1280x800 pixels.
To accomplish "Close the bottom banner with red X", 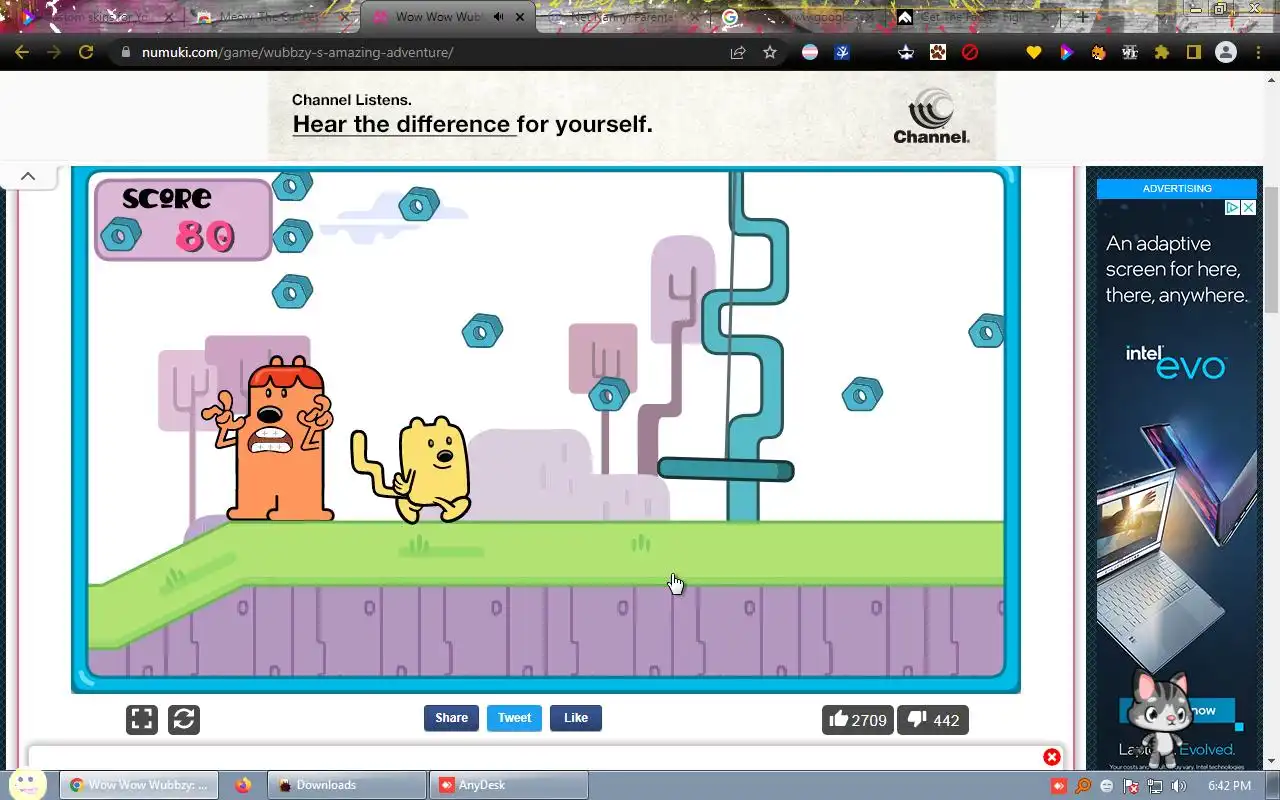I will [1052, 757].
